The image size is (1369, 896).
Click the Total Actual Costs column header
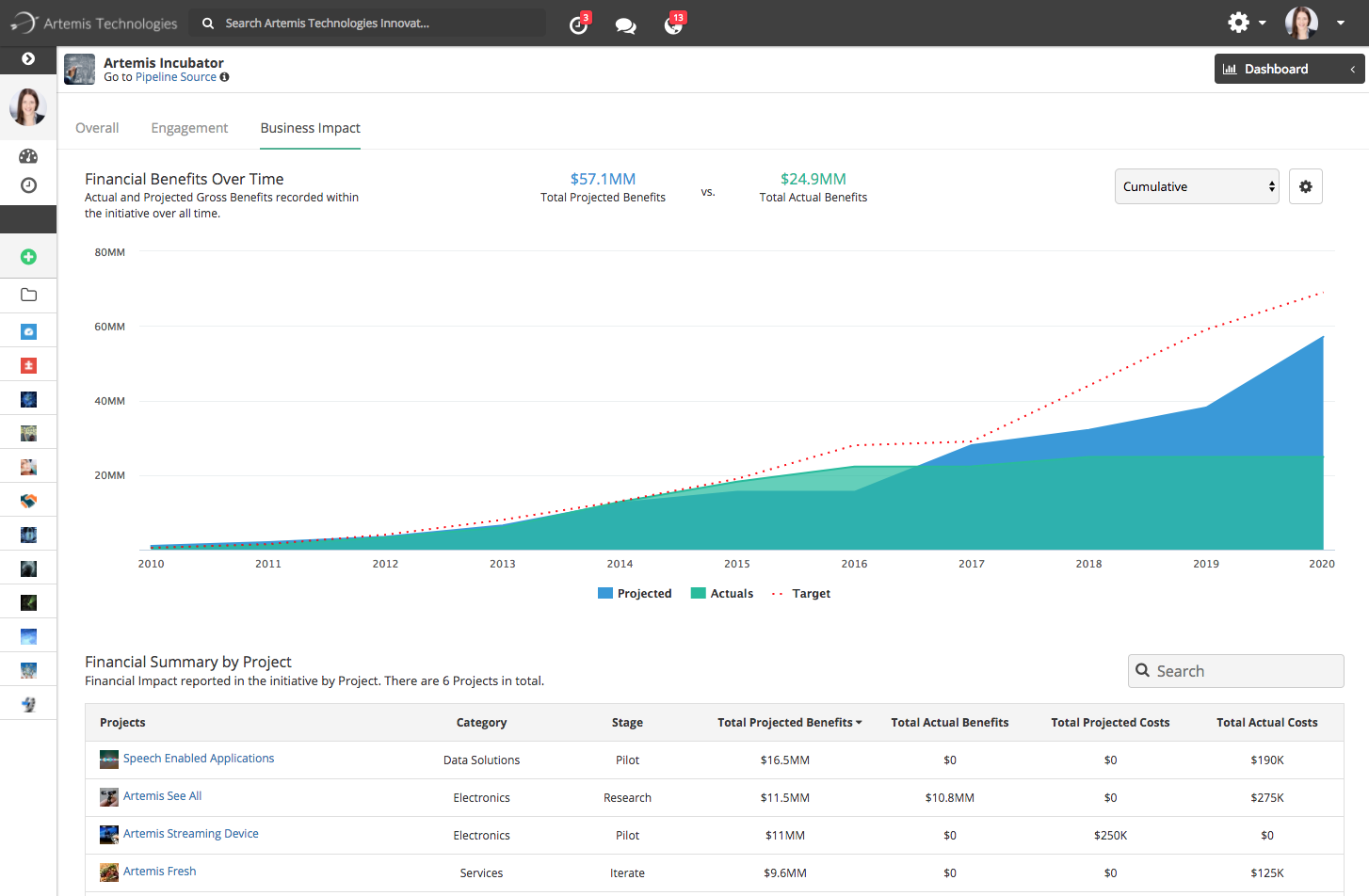1266,723
